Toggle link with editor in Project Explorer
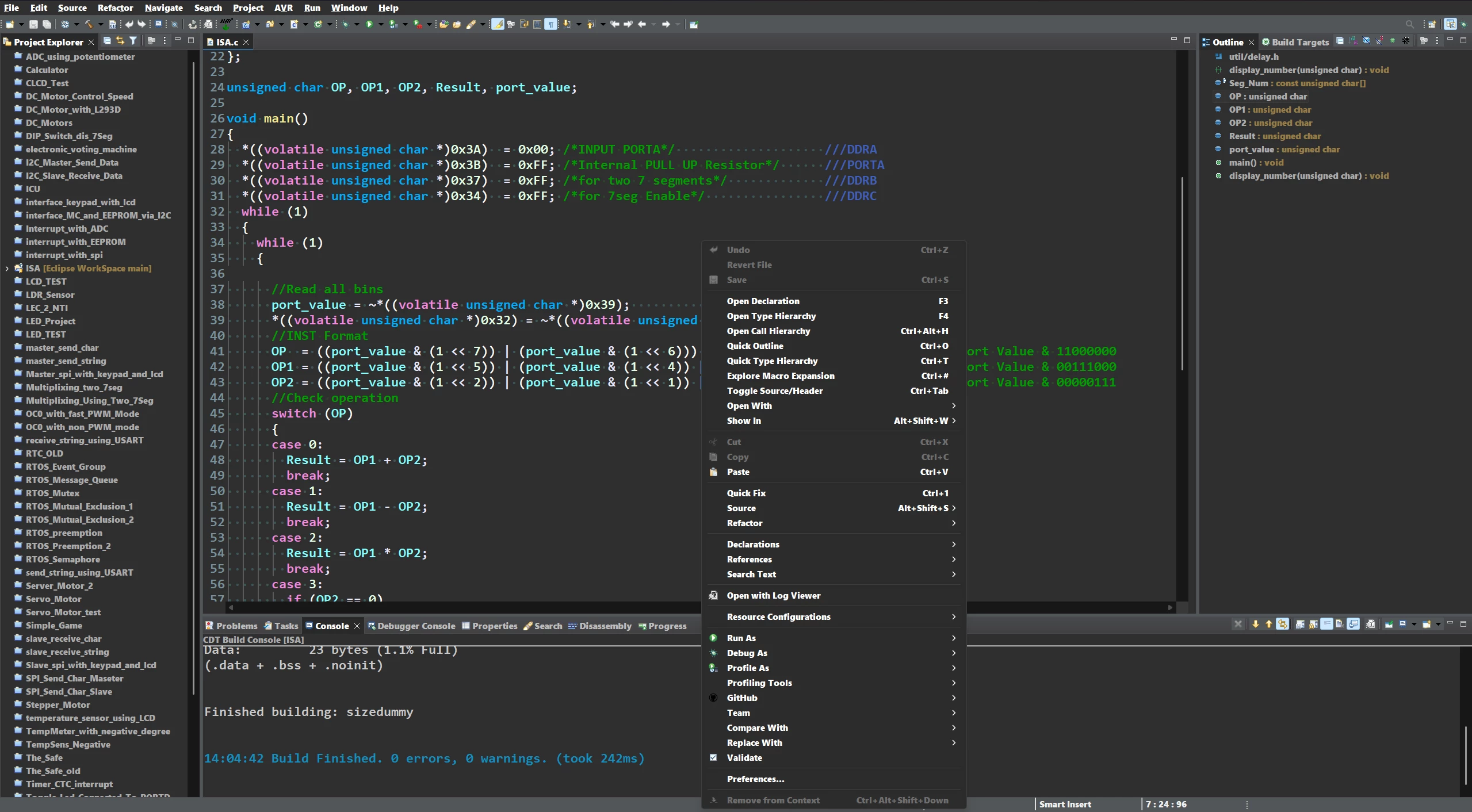 [120, 40]
